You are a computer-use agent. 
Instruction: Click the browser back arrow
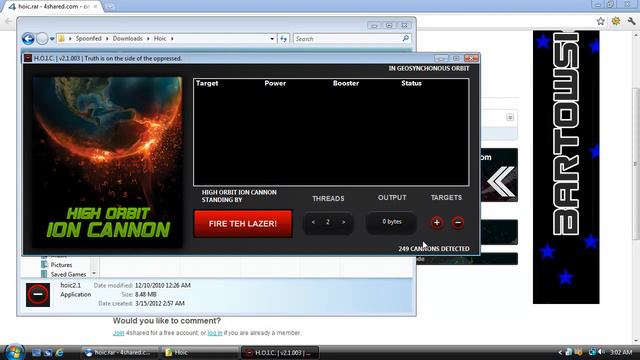tap(8, 21)
